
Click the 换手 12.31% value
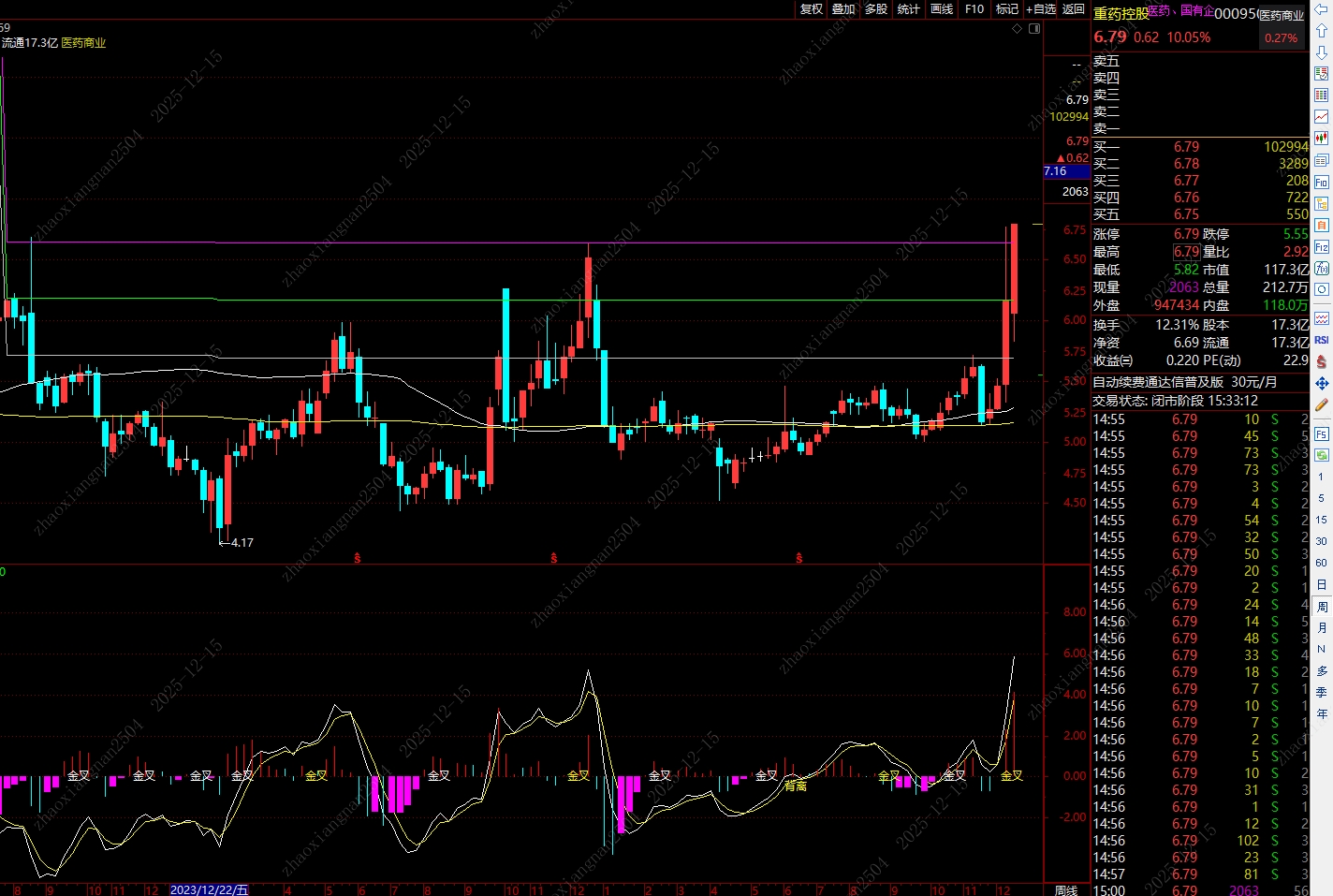point(1178,325)
